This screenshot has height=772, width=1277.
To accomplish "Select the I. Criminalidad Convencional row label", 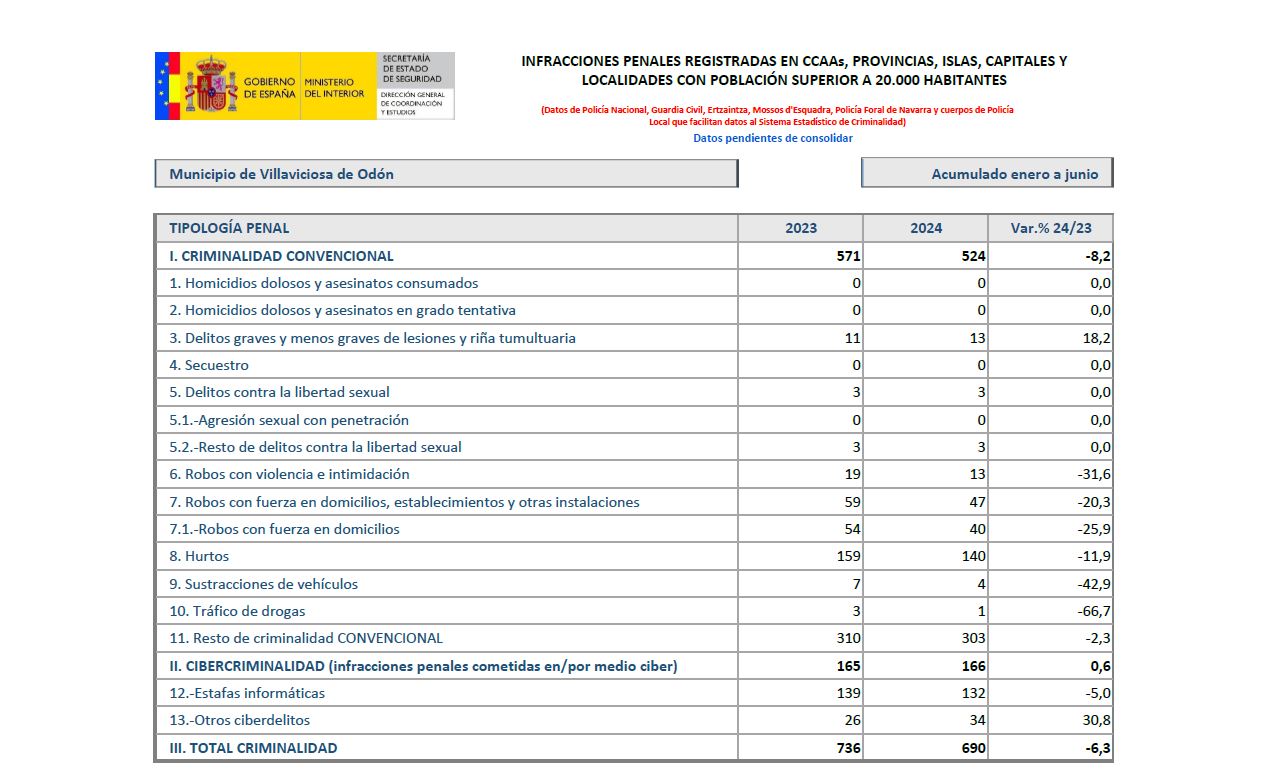I will click(x=281, y=256).
